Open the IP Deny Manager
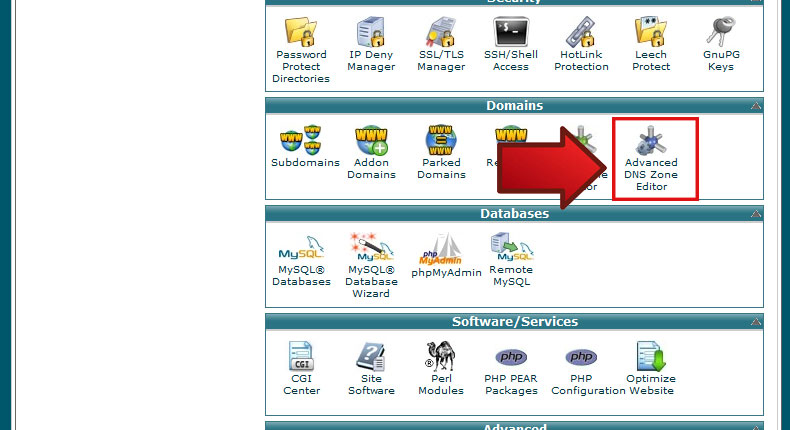 click(x=371, y=31)
